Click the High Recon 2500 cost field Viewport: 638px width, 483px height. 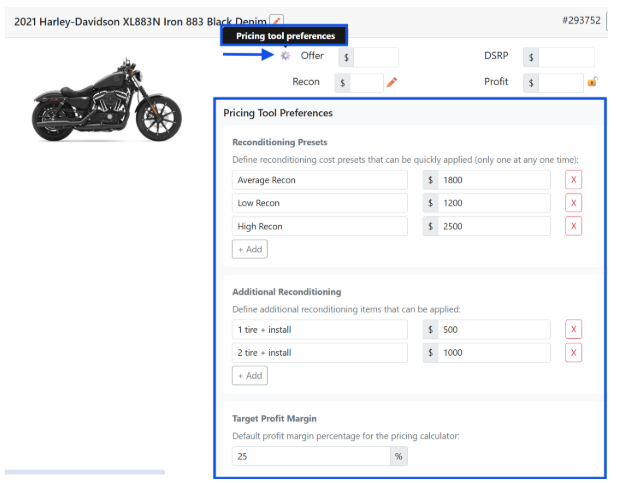click(494, 226)
